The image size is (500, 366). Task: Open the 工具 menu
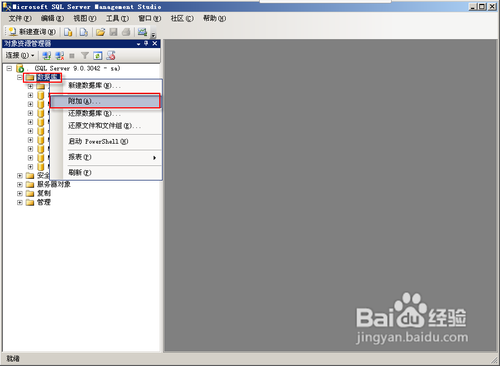tap(117, 18)
